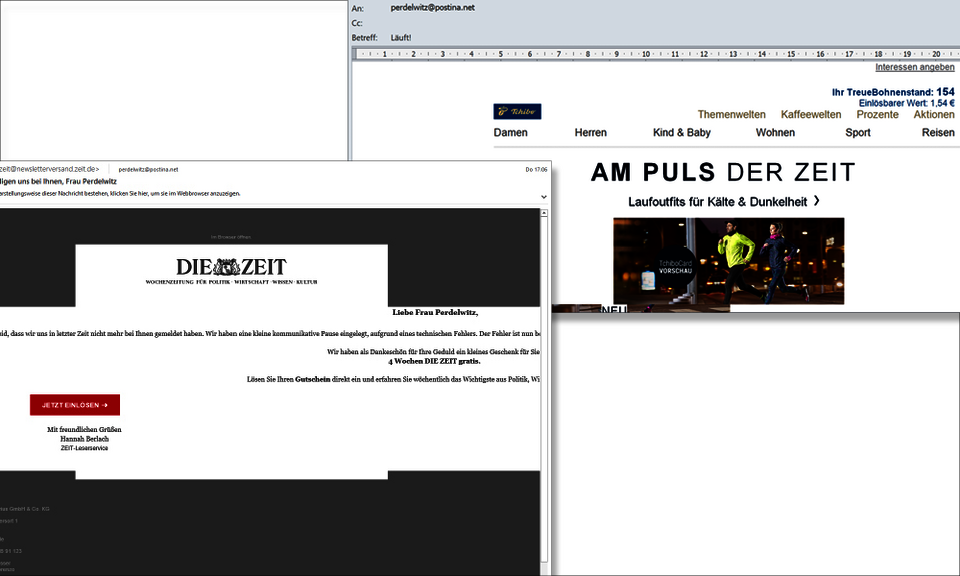This screenshot has height=576, width=960.
Task: Open the Kaffeewelten link
Action: [x=810, y=115]
